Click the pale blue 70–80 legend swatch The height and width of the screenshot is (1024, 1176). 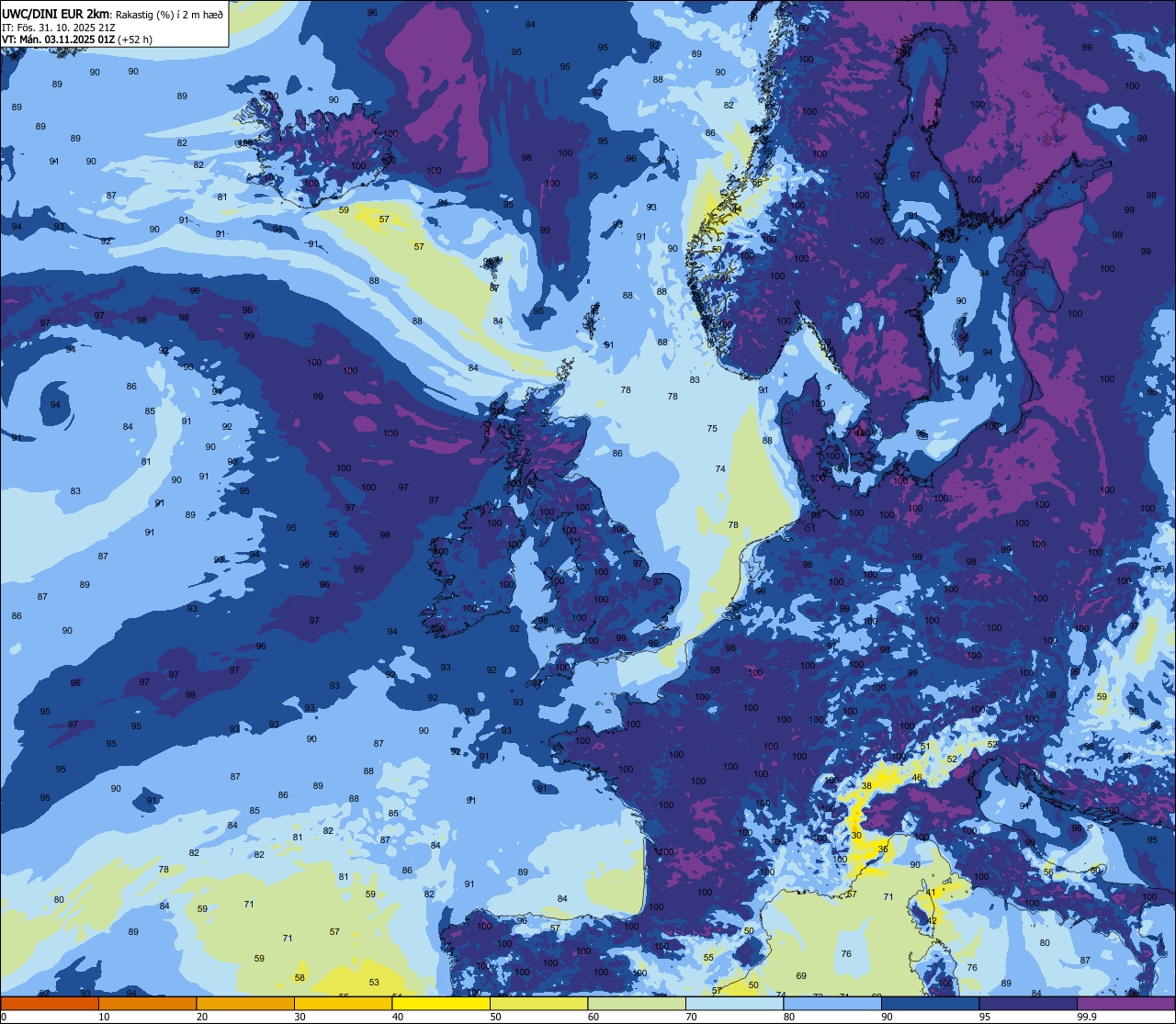734,1003
